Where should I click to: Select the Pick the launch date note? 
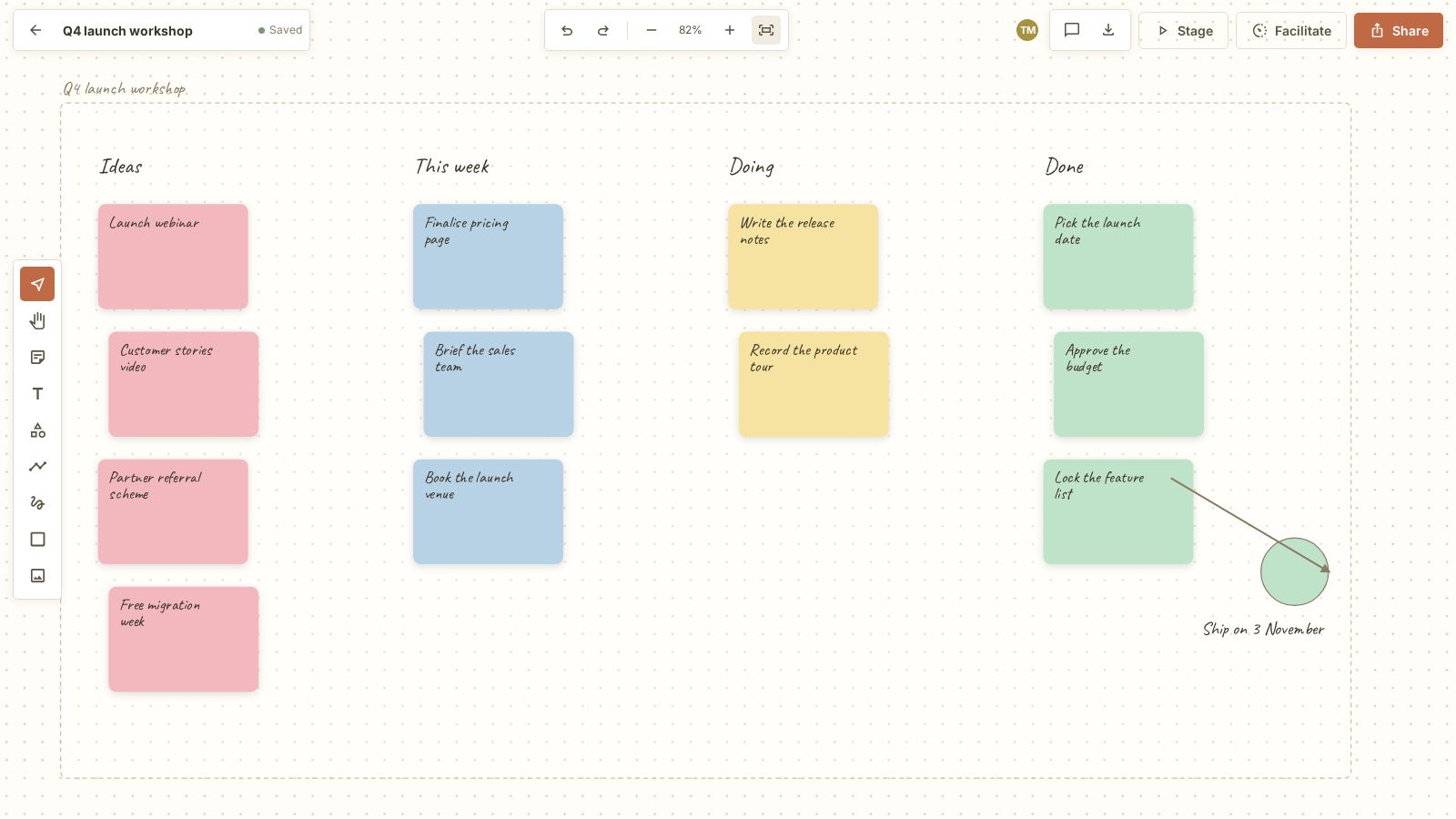pyautogui.click(x=1118, y=257)
